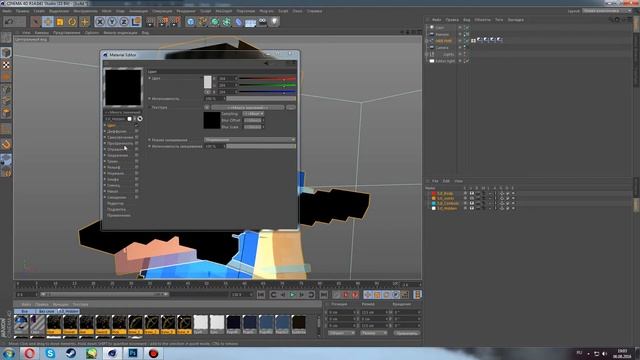Go to start of animation

tap(261, 295)
